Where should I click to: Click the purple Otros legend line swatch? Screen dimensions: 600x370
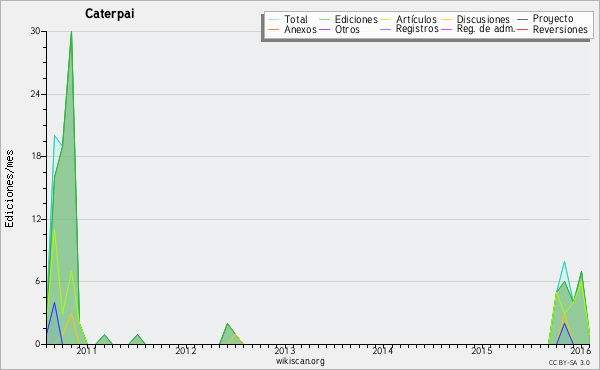324,29
